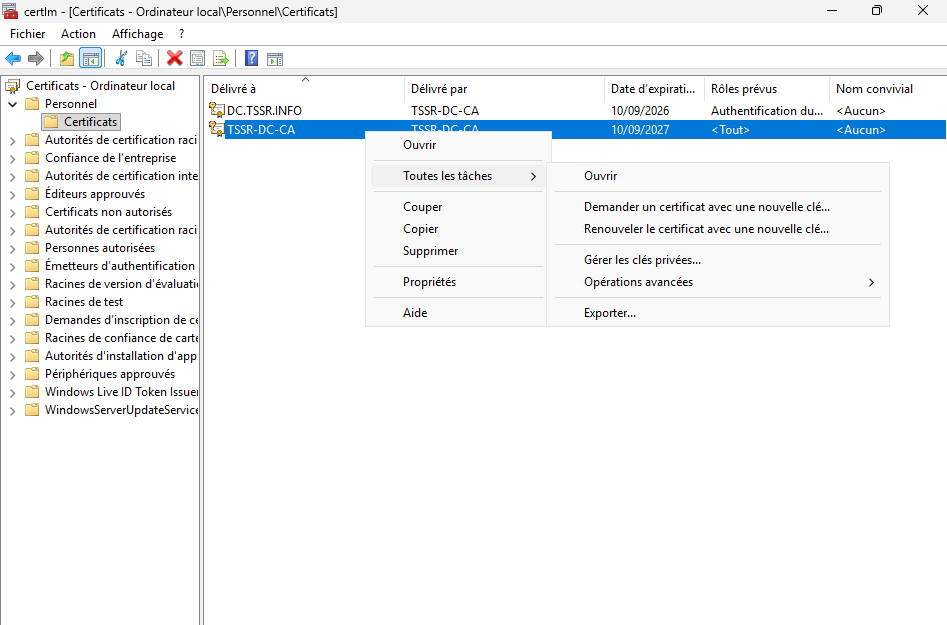This screenshot has height=625, width=947.
Task: Click the blue Back arrow in toolbar
Action: pyautogui.click(x=13, y=58)
